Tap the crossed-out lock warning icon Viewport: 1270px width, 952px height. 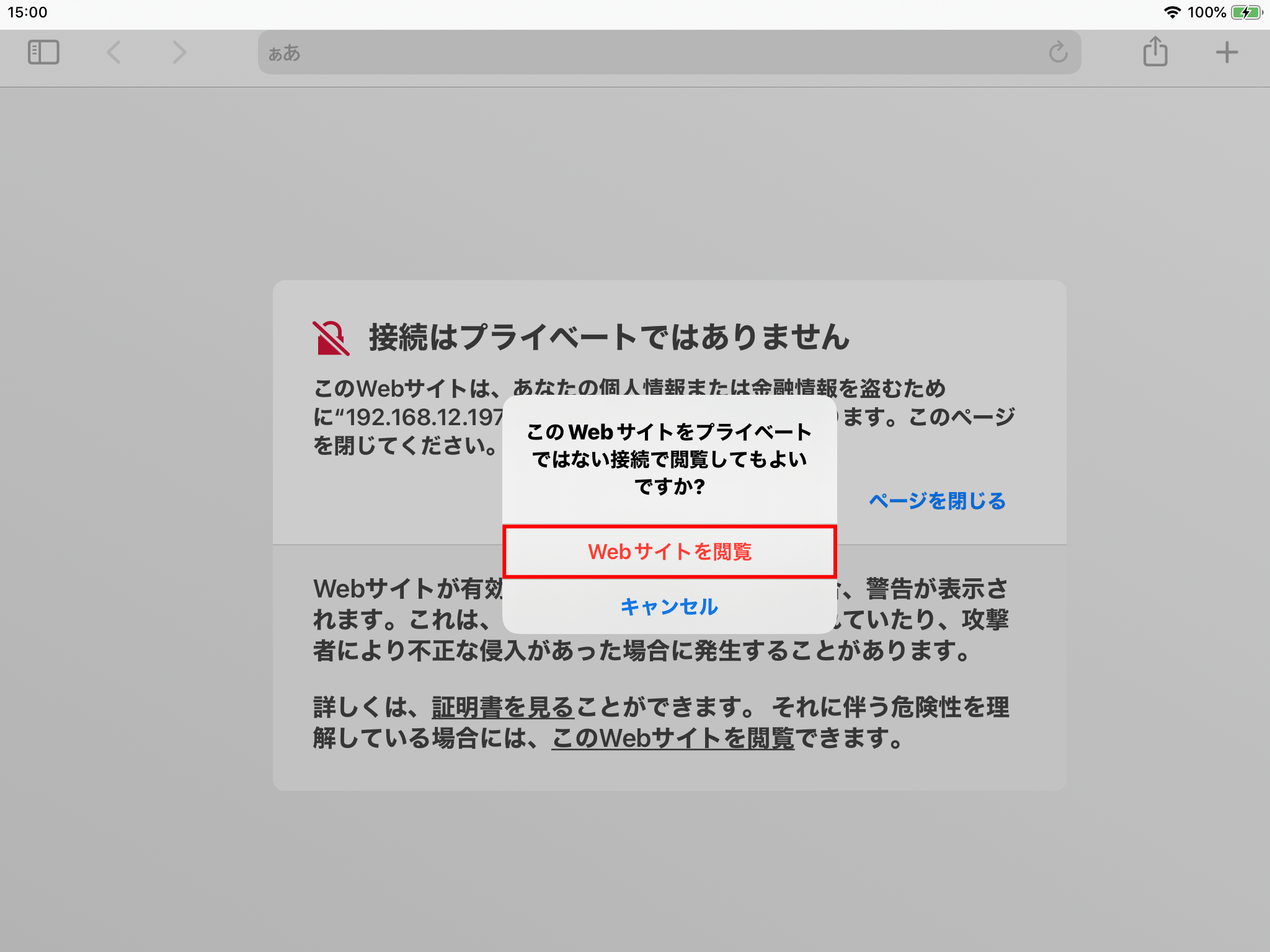(331, 338)
